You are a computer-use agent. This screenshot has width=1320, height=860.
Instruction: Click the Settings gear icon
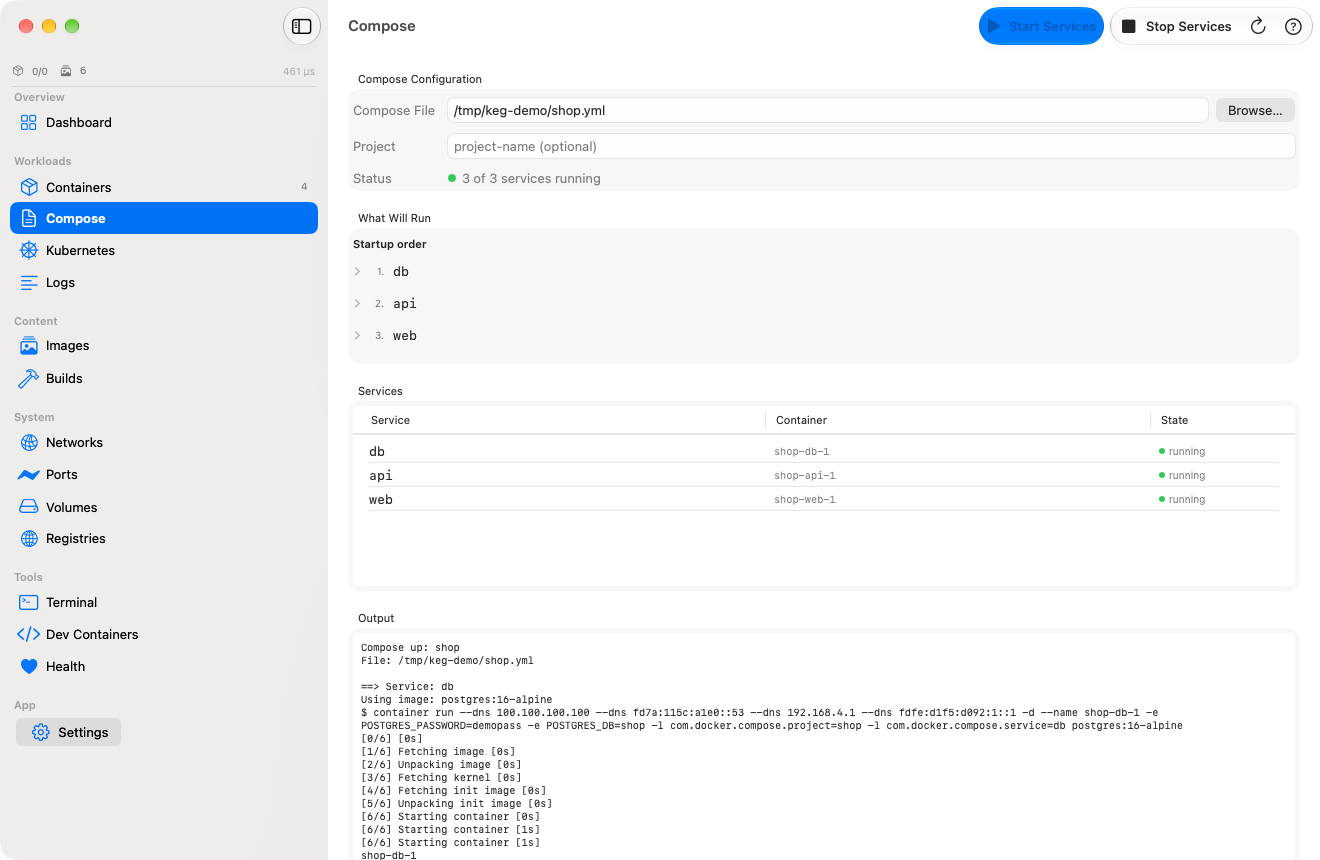coord(40,732)
